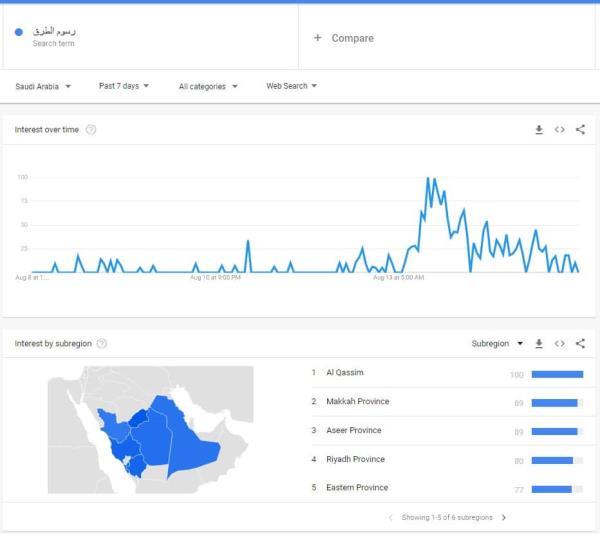Select Al Qassim in subregion list
This screenshot has height=534, width=600.
pyautogui.click(x=344, y=373)
